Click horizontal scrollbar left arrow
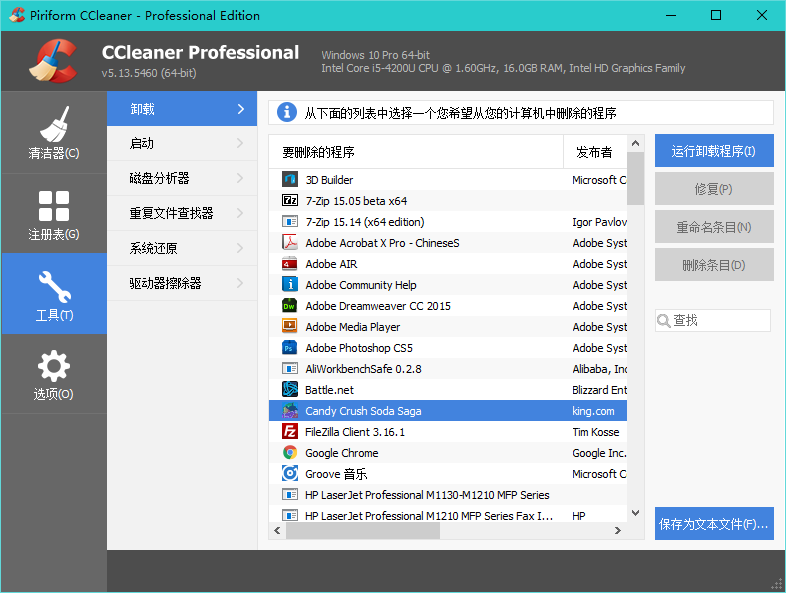 click(x=277, y=530)
